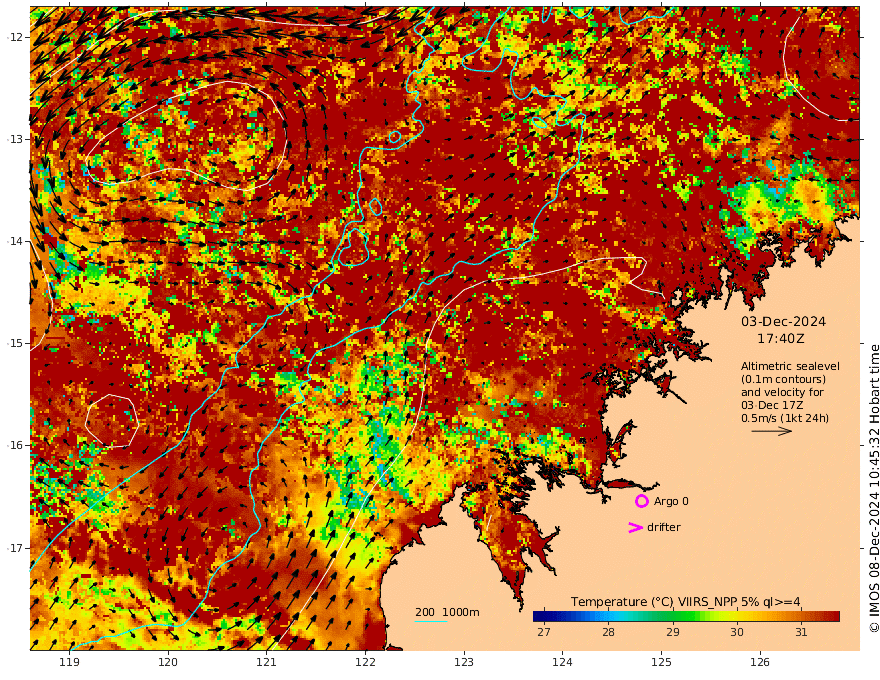Click the 29 colorbar tick label
The width and height of the screenshot is (880, 680).
click(x=673, y=632)
